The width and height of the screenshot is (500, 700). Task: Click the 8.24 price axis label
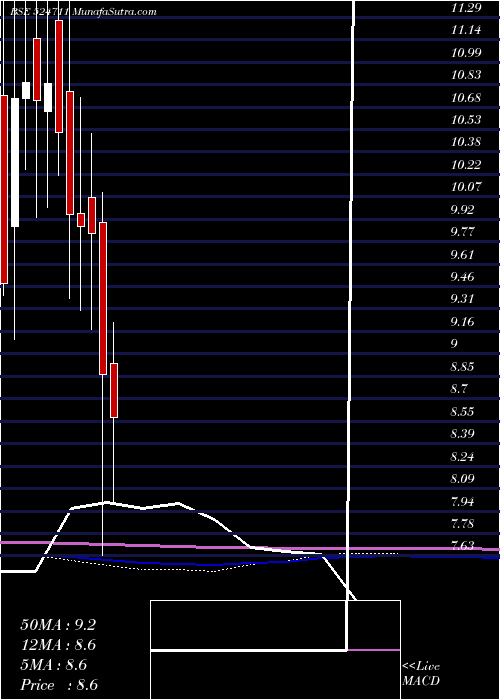(463, 456)
